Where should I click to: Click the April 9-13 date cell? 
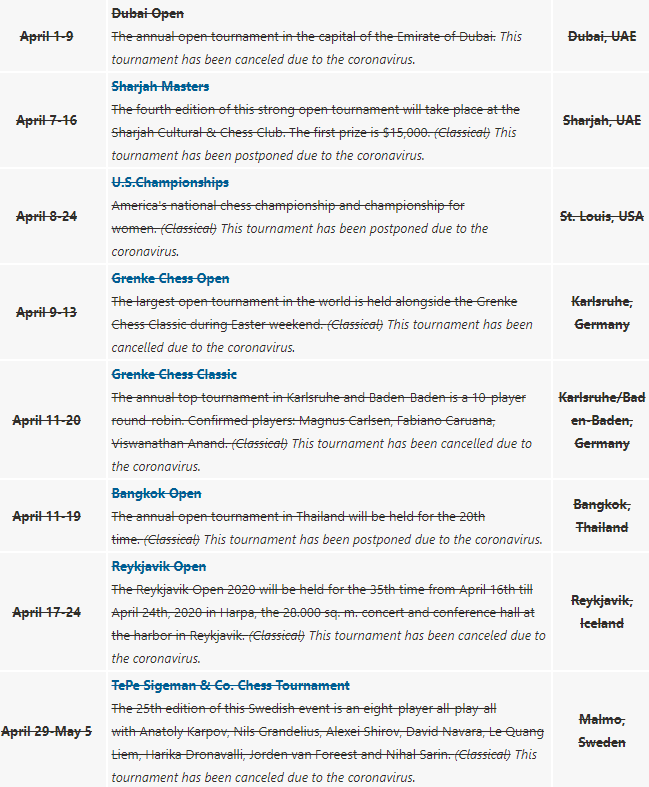pos(46,313)
